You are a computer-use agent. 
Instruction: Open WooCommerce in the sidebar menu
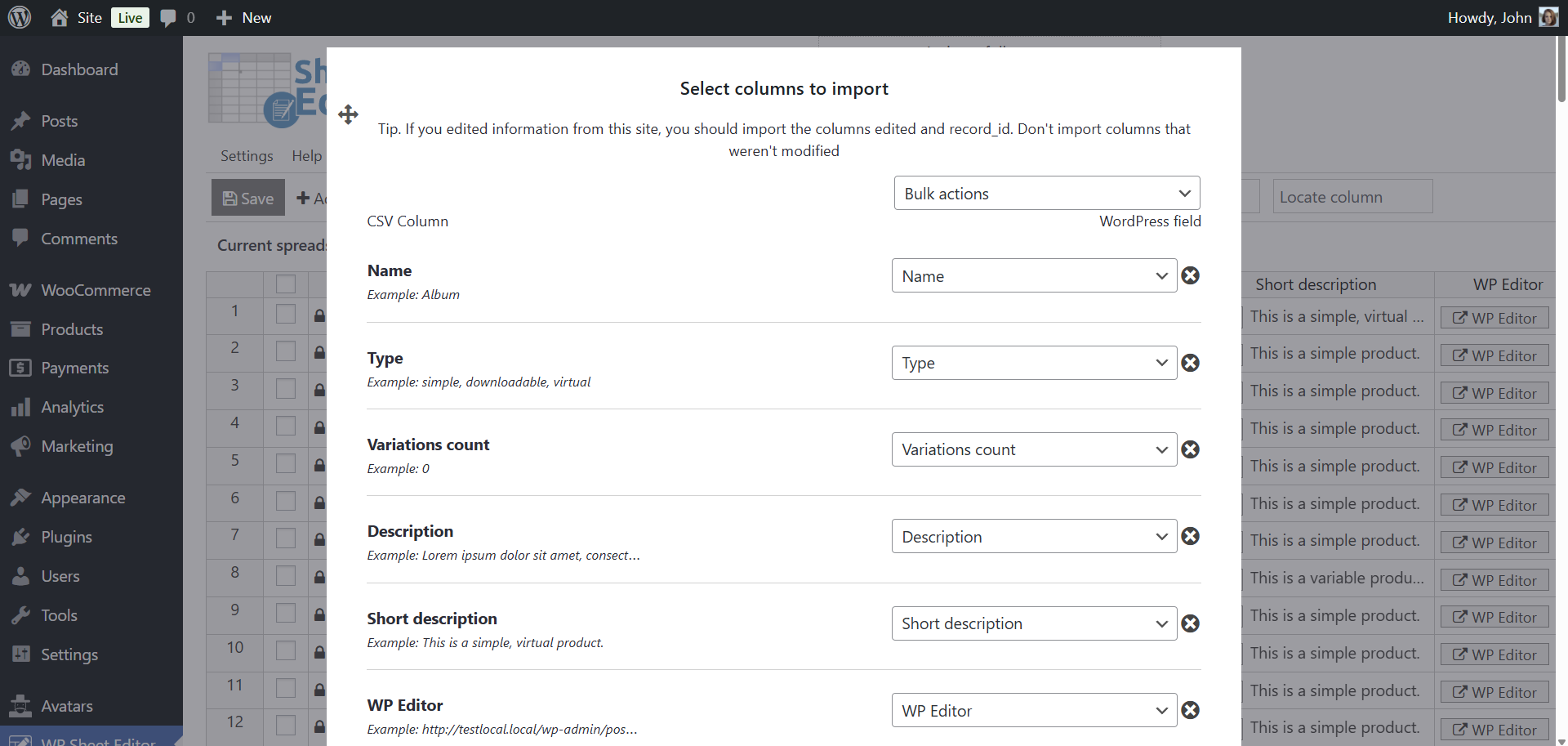click(x=96, y=290)
